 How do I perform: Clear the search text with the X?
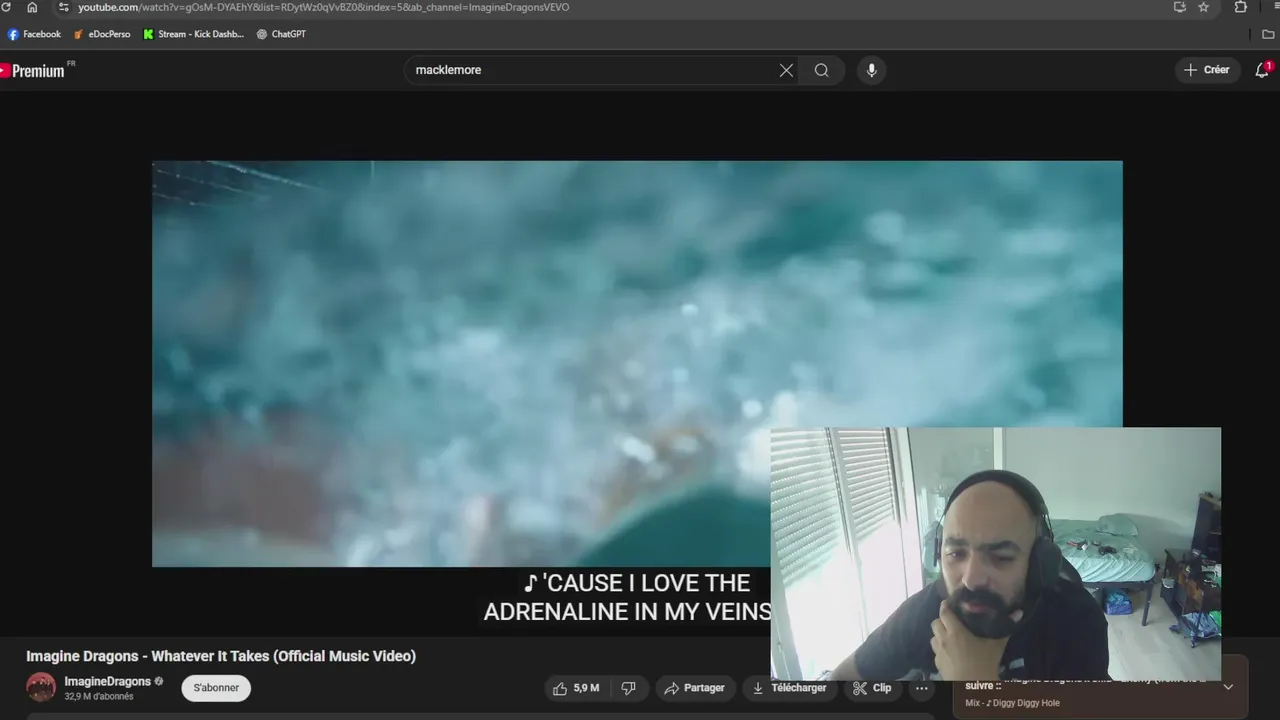(786, 70)
